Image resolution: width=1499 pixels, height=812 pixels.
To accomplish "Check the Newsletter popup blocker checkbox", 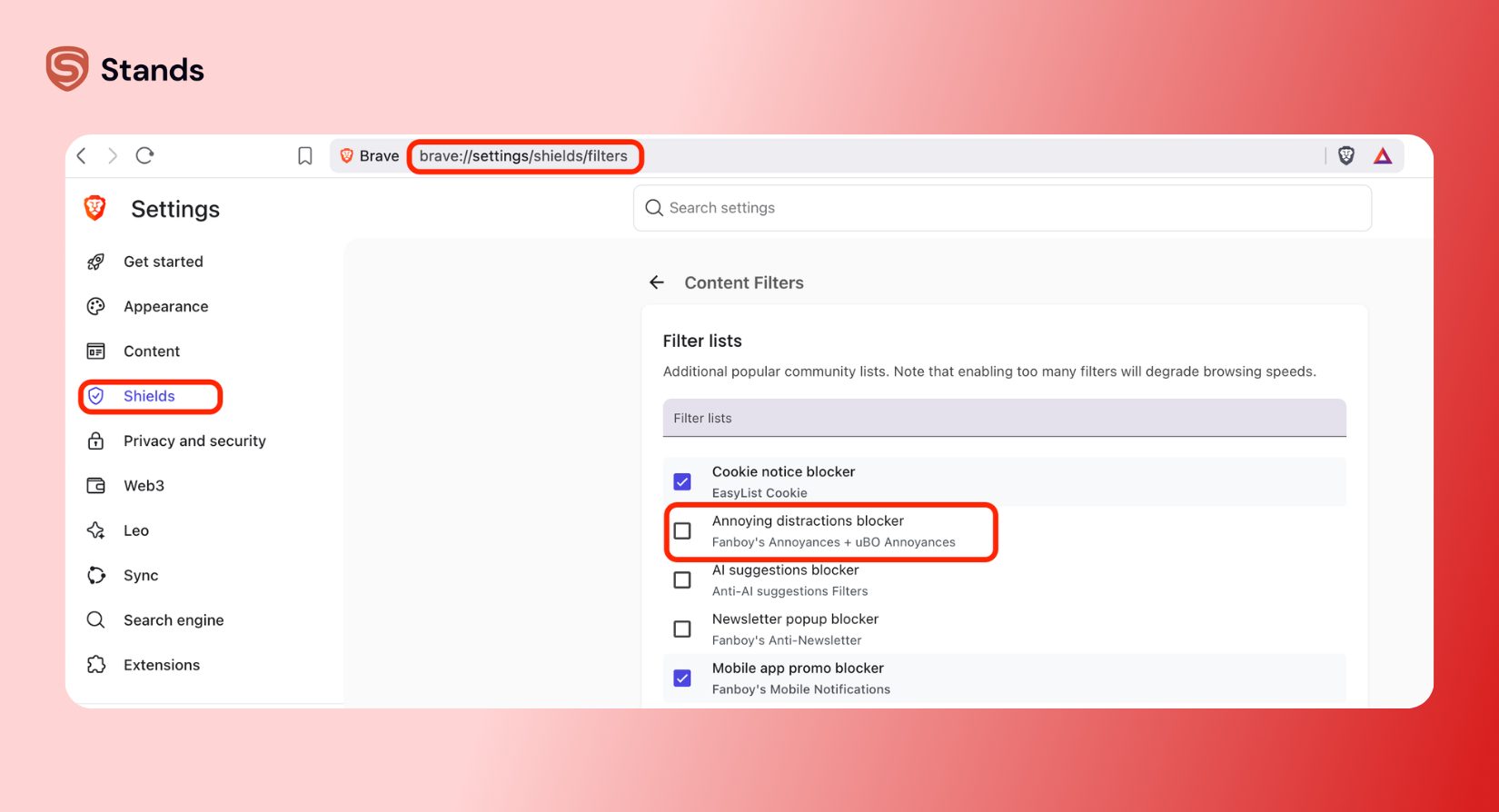I will [682, 629].
